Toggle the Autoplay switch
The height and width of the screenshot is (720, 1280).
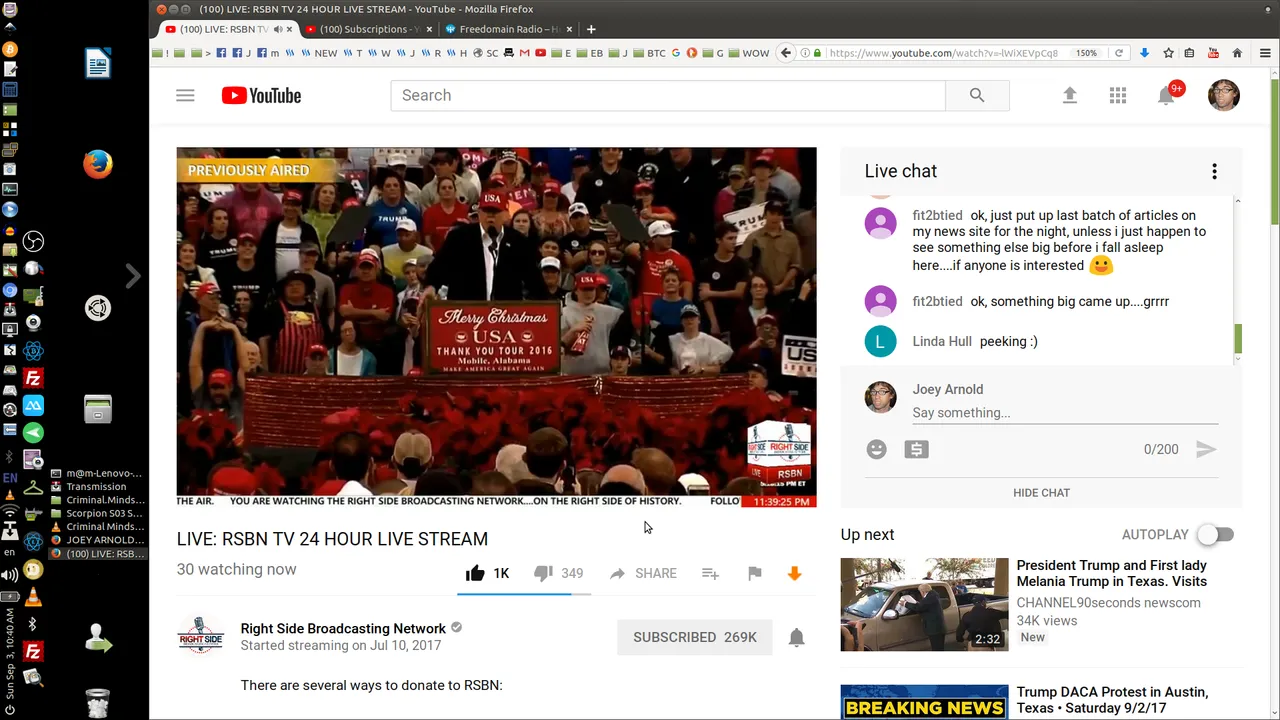tap(1216, 535)
